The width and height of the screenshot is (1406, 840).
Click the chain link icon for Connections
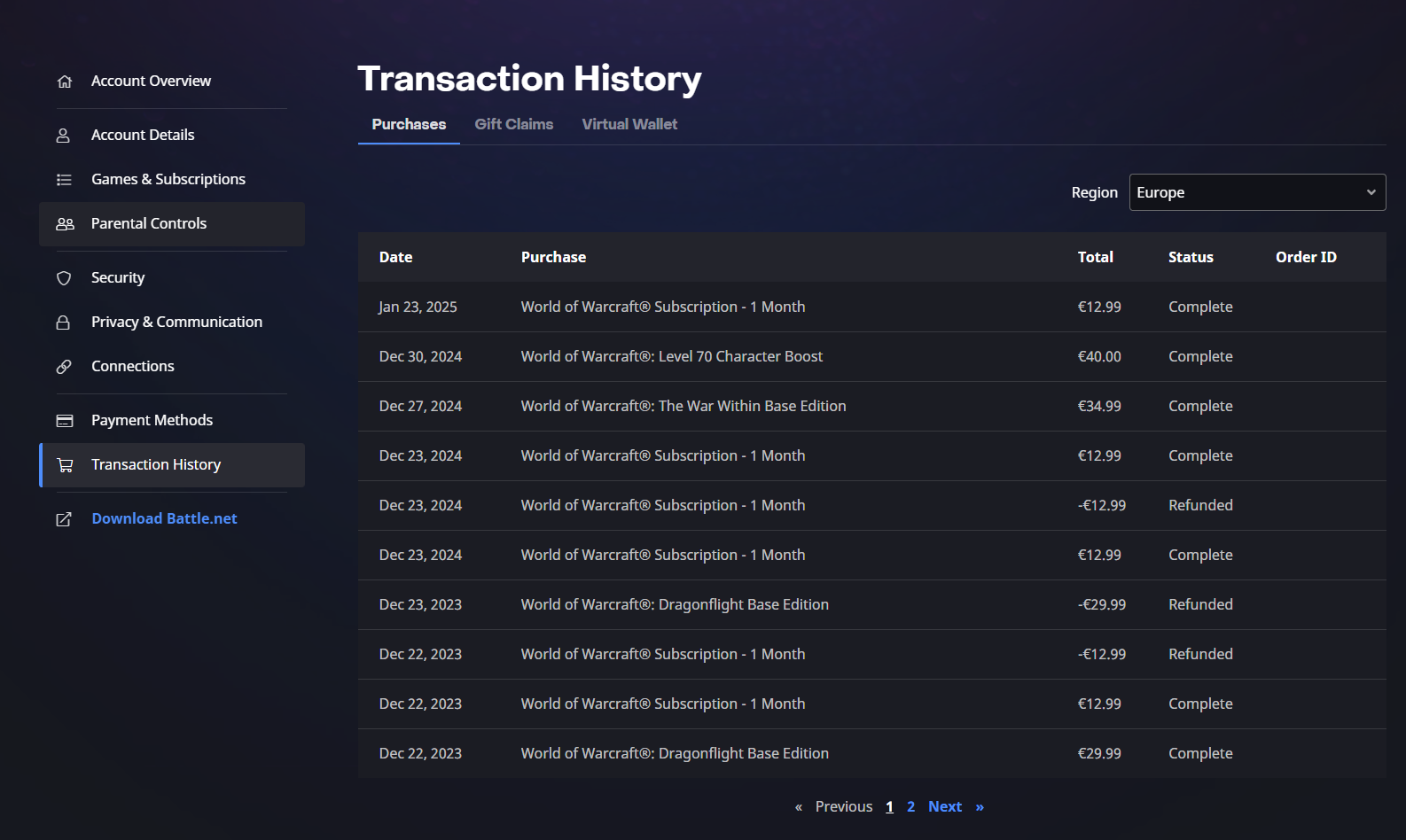[64, 367]
